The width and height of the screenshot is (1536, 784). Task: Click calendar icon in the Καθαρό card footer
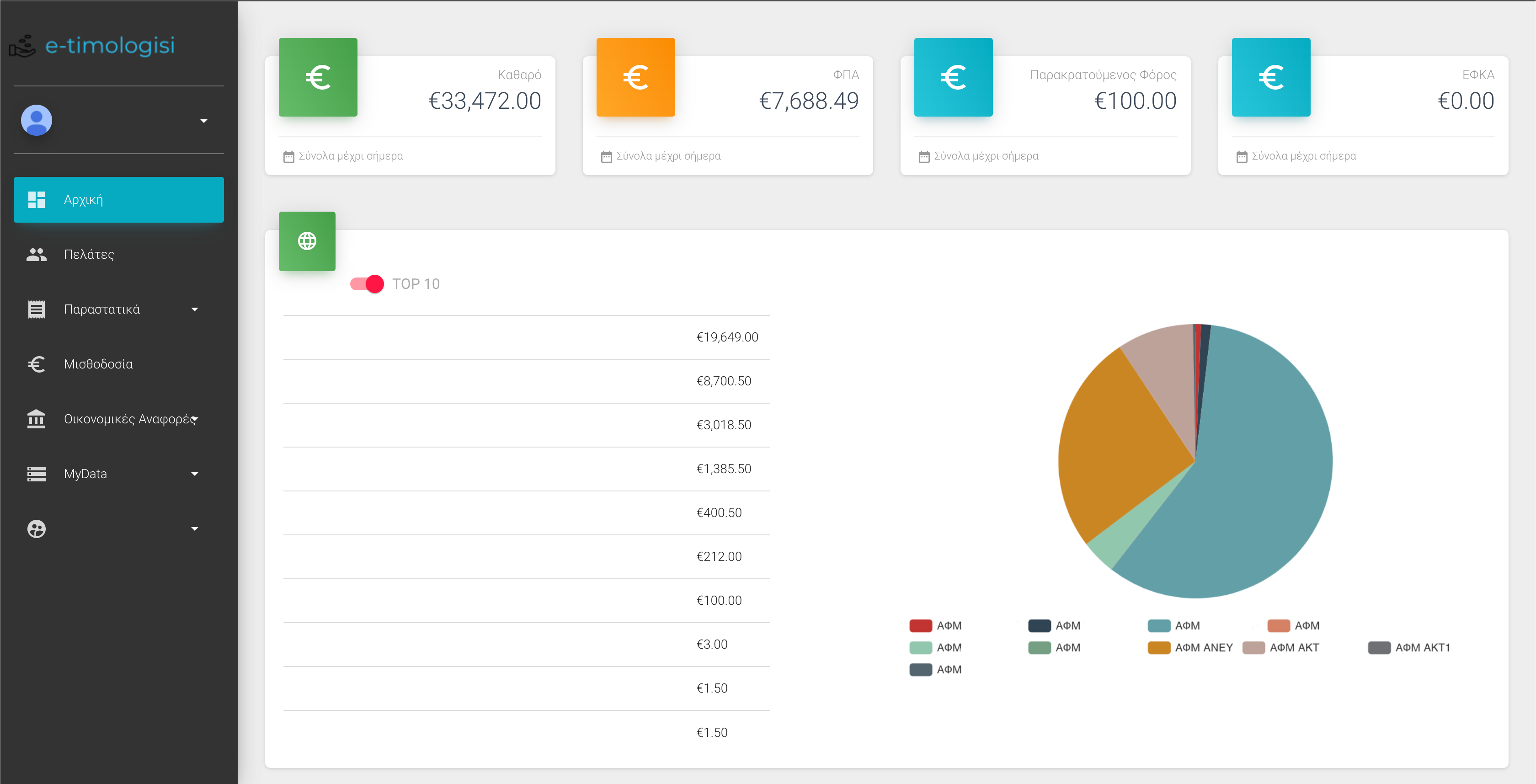[x=288, y=157]
